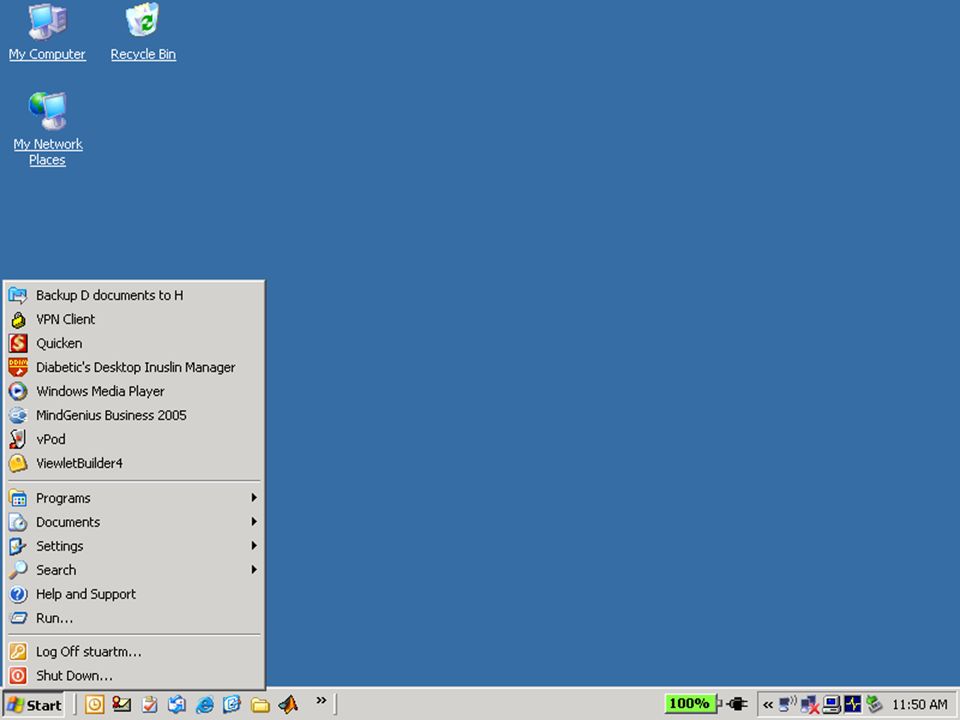Click the Windows Media Player icon
This screenshot has width=960, height=720.
pyautogui.click(x=18, y=391)
